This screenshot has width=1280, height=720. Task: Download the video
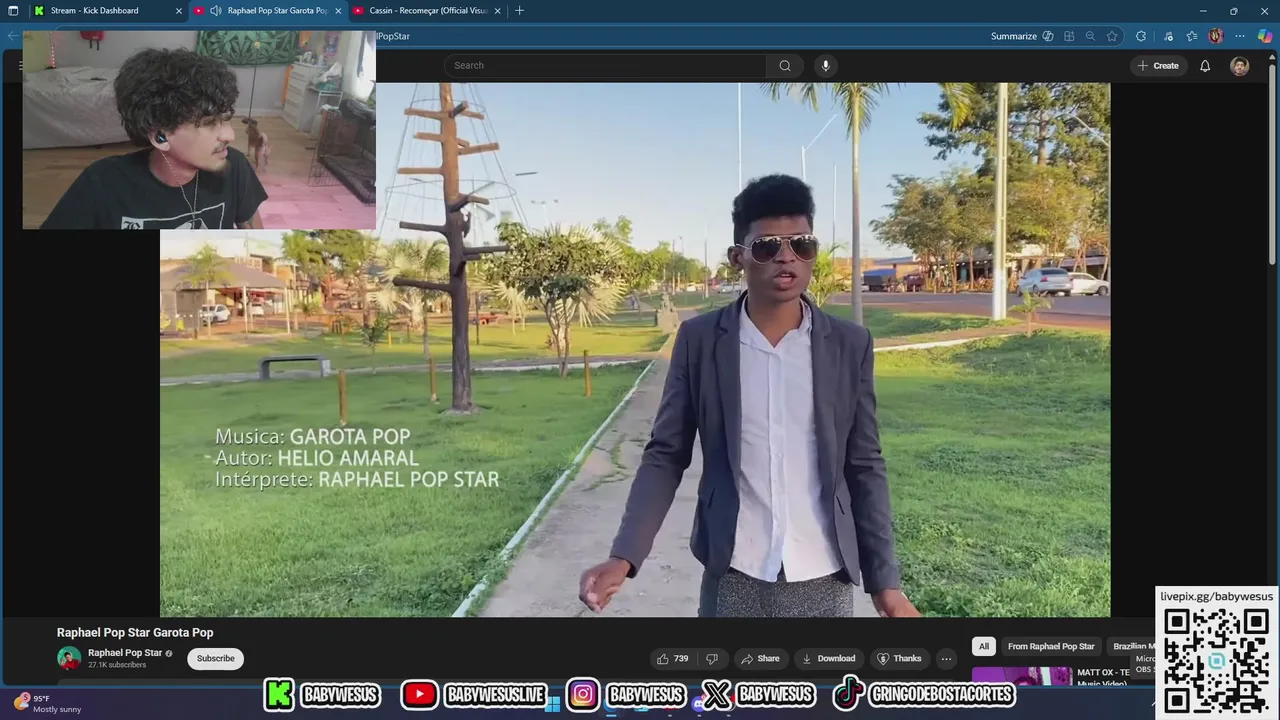pyautogui.click(x=829, y=658)
